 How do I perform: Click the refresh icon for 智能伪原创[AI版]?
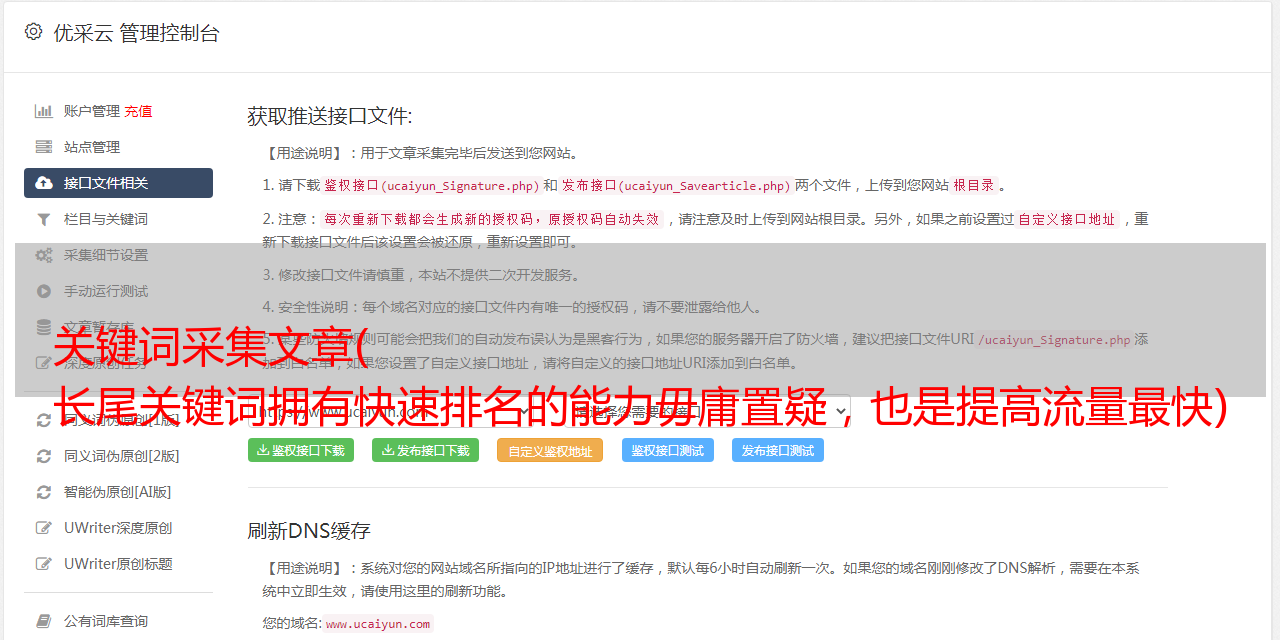click(x=44, y=492)
